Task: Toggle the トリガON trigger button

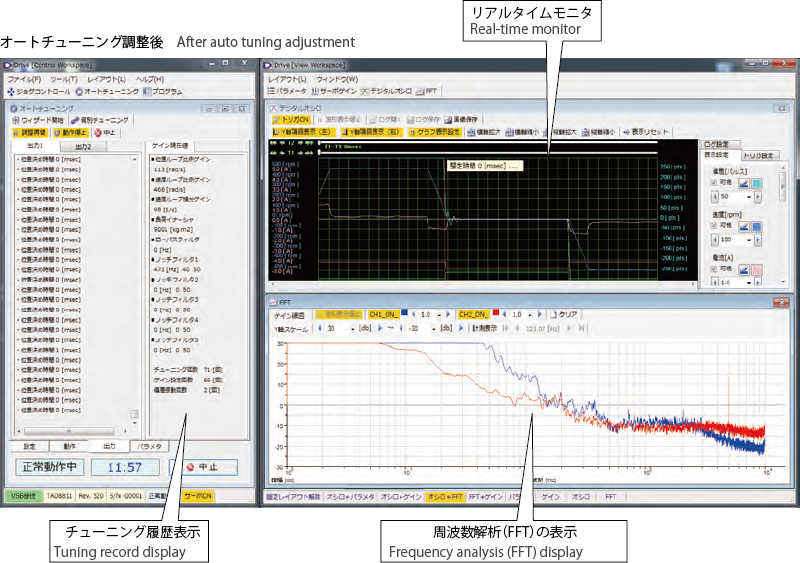Action: (292, 118)
